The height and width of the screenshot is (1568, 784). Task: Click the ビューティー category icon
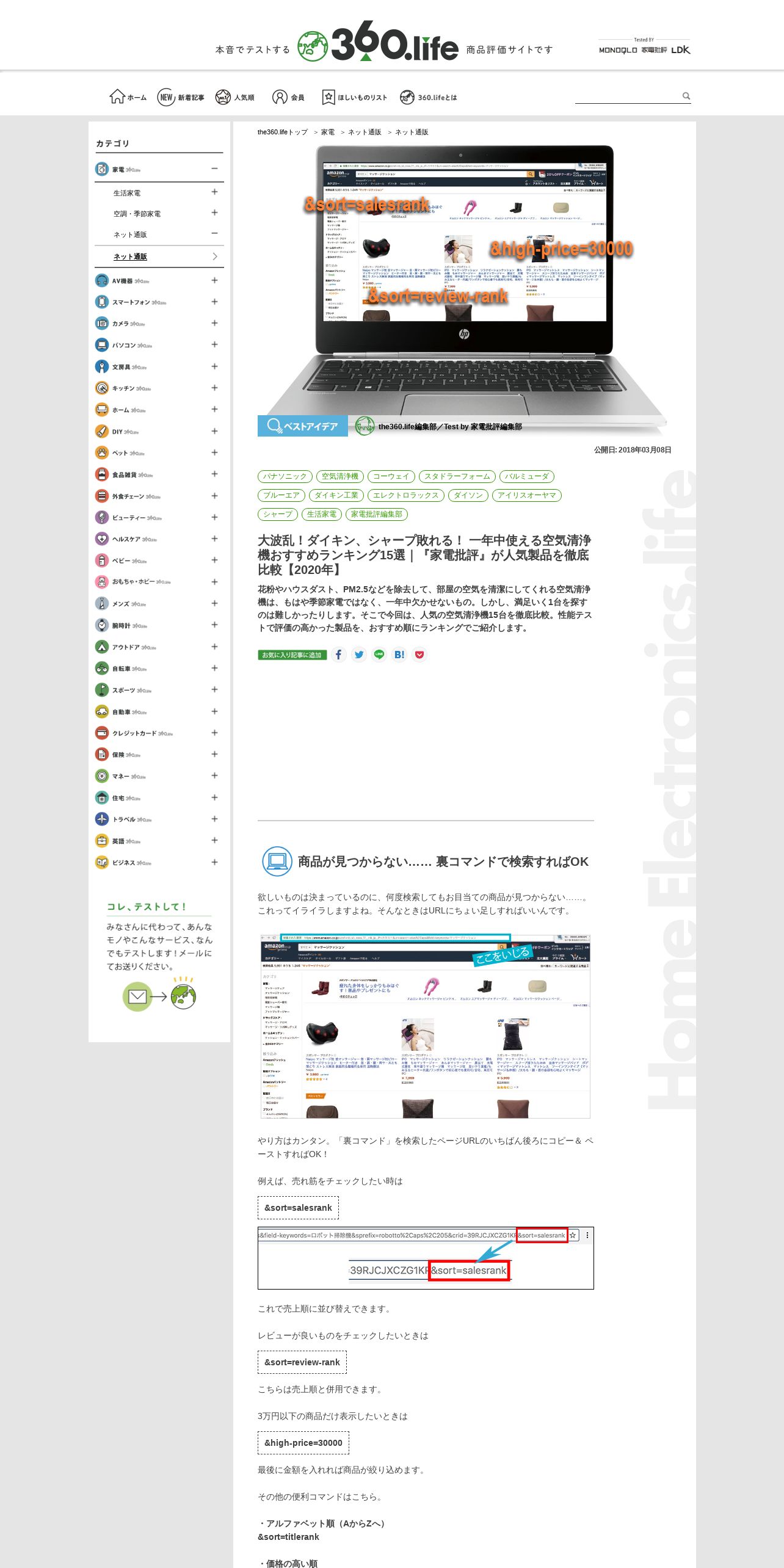pyautogui.click(x=102, y=517)
